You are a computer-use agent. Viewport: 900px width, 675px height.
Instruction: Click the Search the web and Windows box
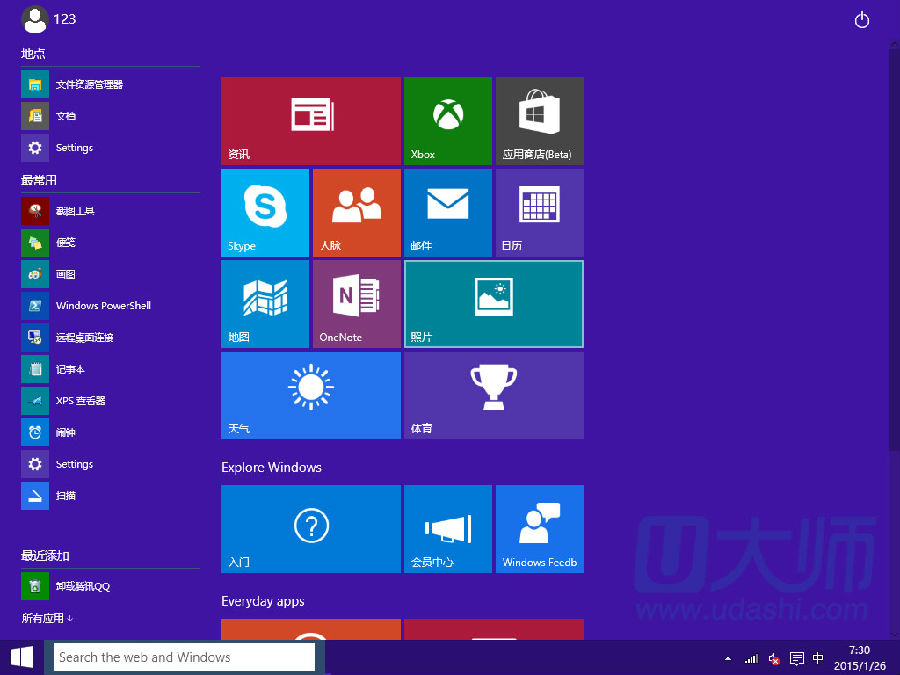[183, 657]
